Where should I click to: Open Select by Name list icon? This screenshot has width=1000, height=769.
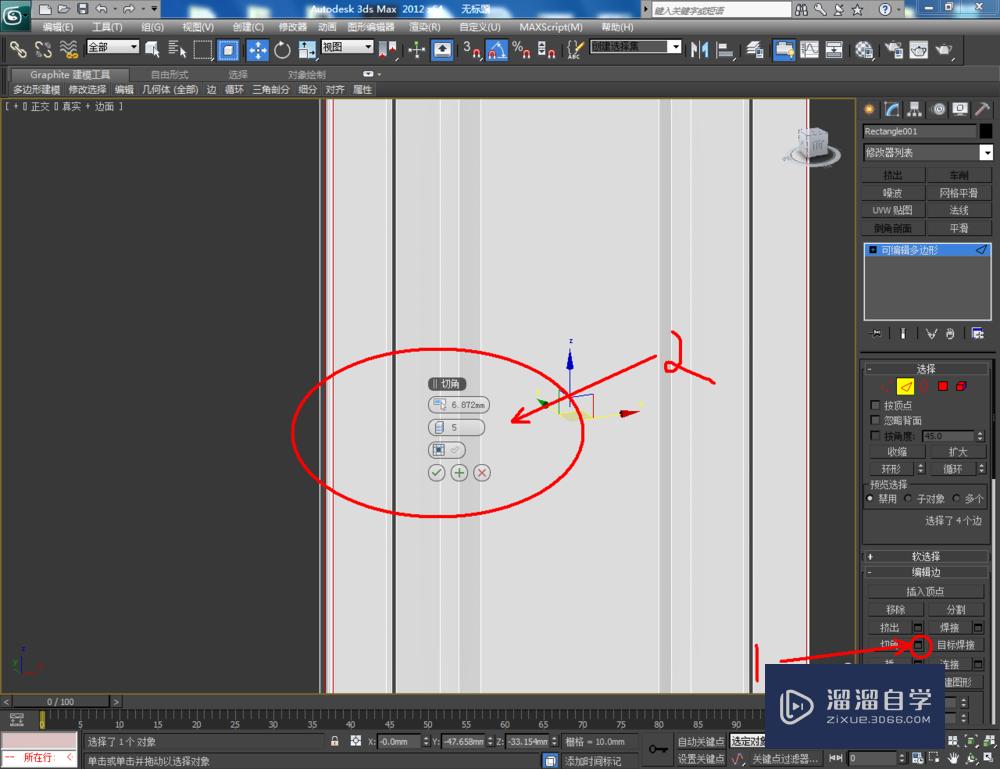point(177,49)
